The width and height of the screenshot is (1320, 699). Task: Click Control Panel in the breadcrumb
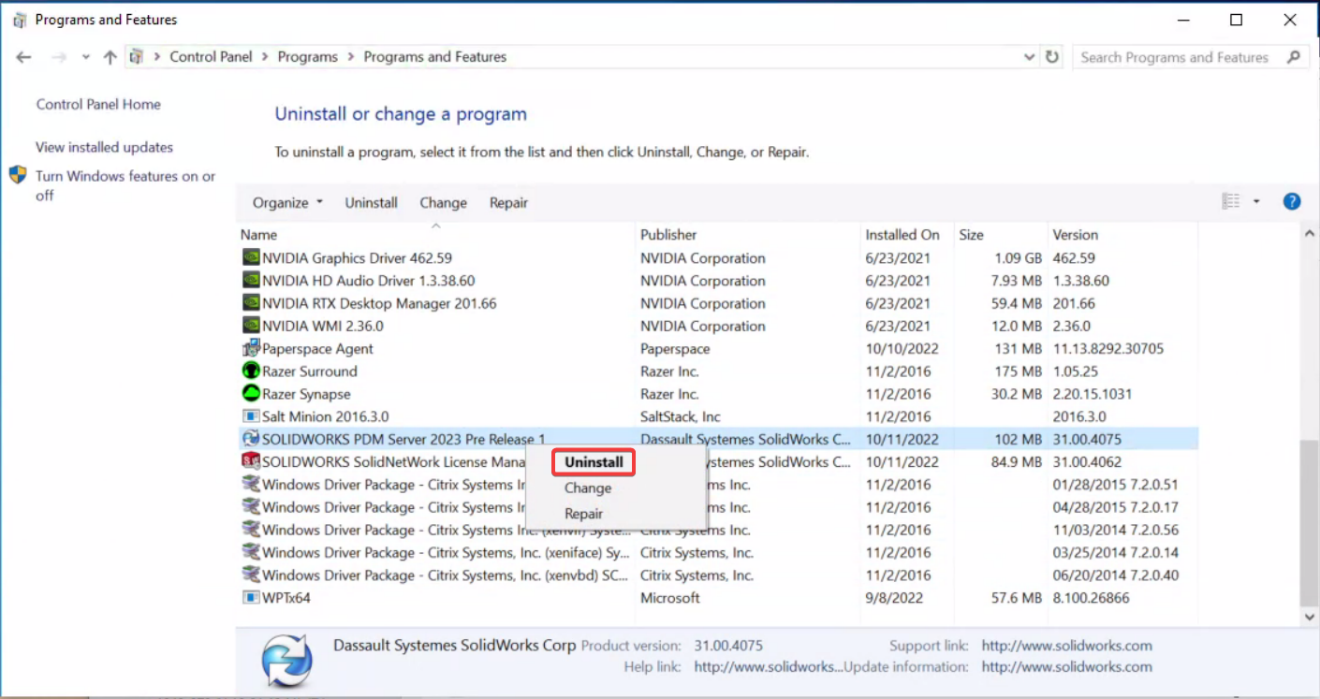[x=211, y=57]
